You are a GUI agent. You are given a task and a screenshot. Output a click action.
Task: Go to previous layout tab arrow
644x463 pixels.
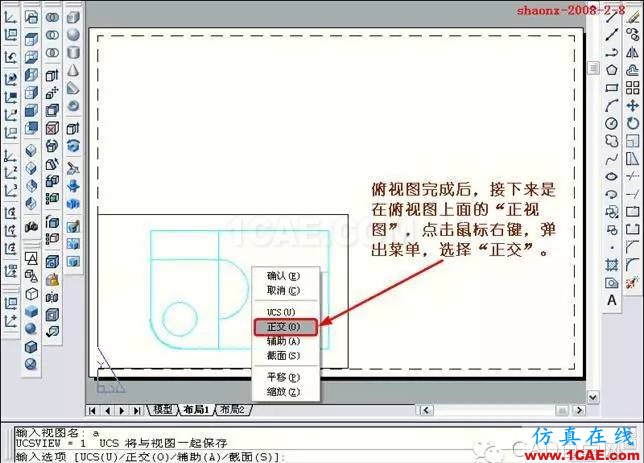tap(108, 410)
